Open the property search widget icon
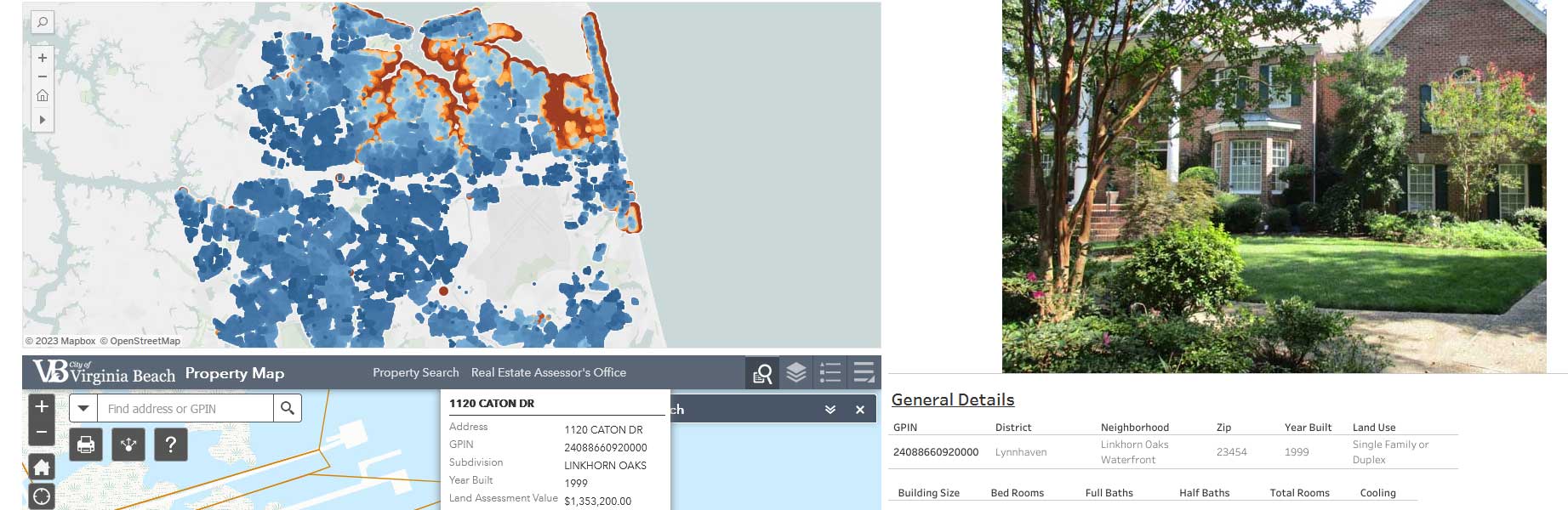The image size is (1568, 510). pos(762,373)
